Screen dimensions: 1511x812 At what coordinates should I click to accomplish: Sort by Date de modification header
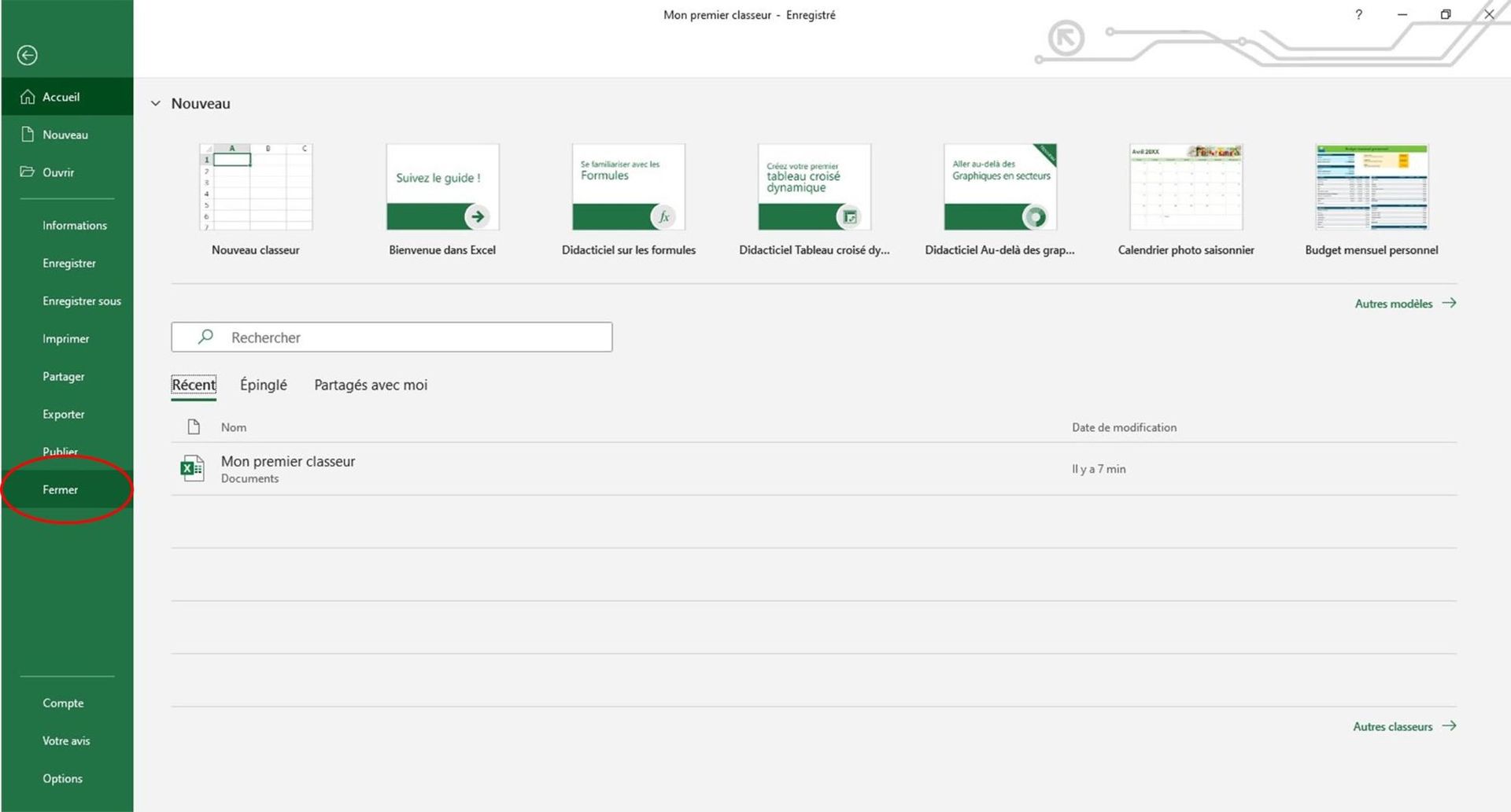pos(1124,427)
